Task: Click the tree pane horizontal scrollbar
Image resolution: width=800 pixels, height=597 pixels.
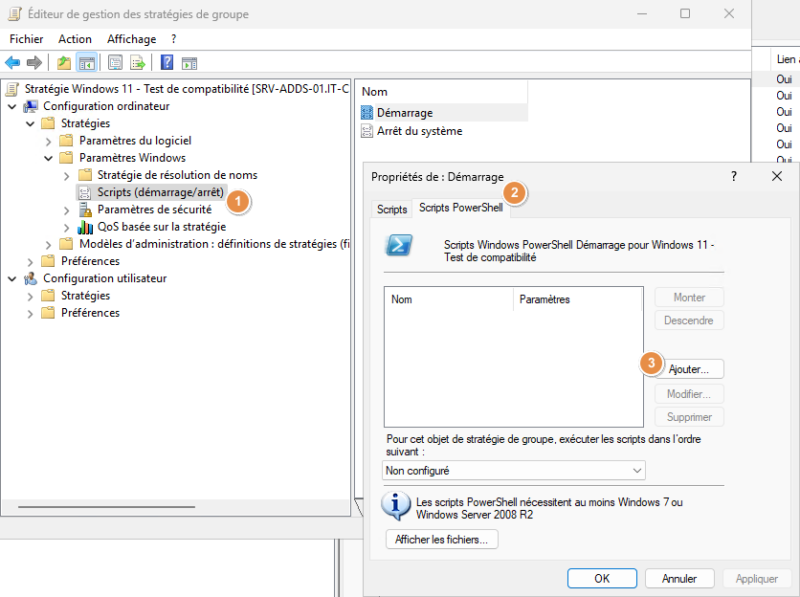Action: 107,507
